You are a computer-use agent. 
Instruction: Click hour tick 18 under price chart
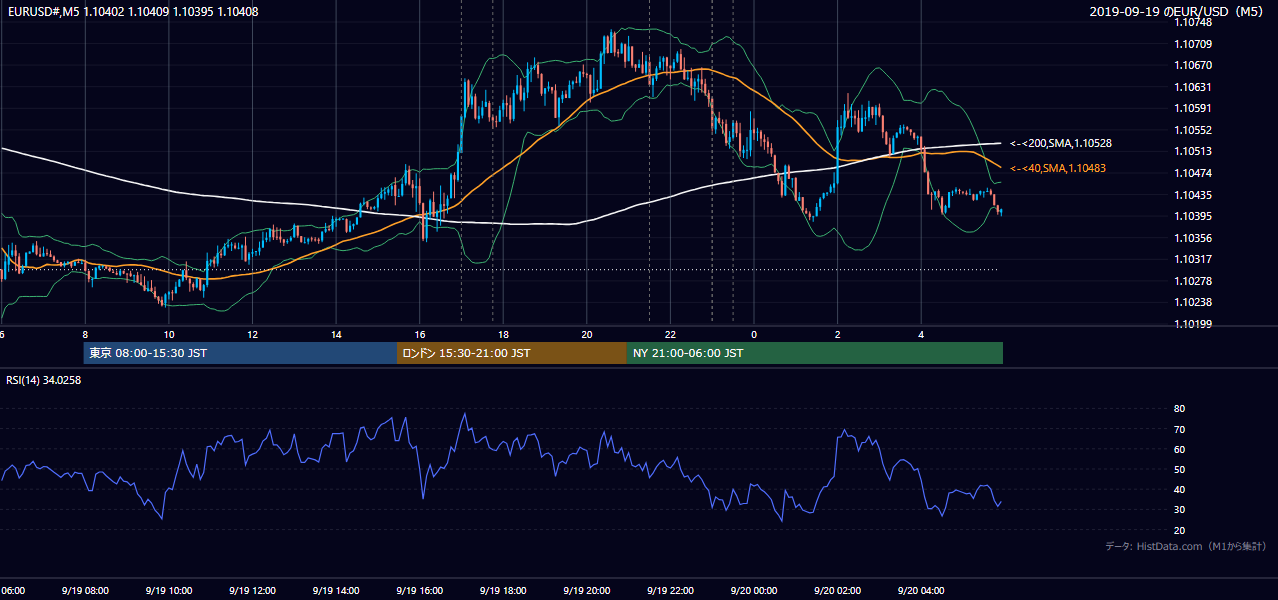[503, 334]
